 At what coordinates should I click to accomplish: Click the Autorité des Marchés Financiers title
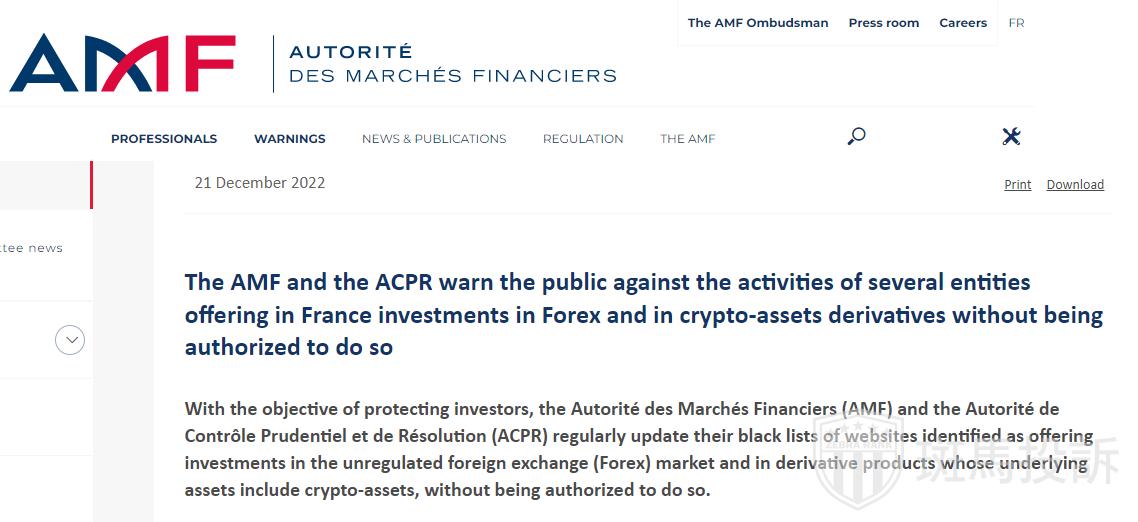[x=453, y=64]
